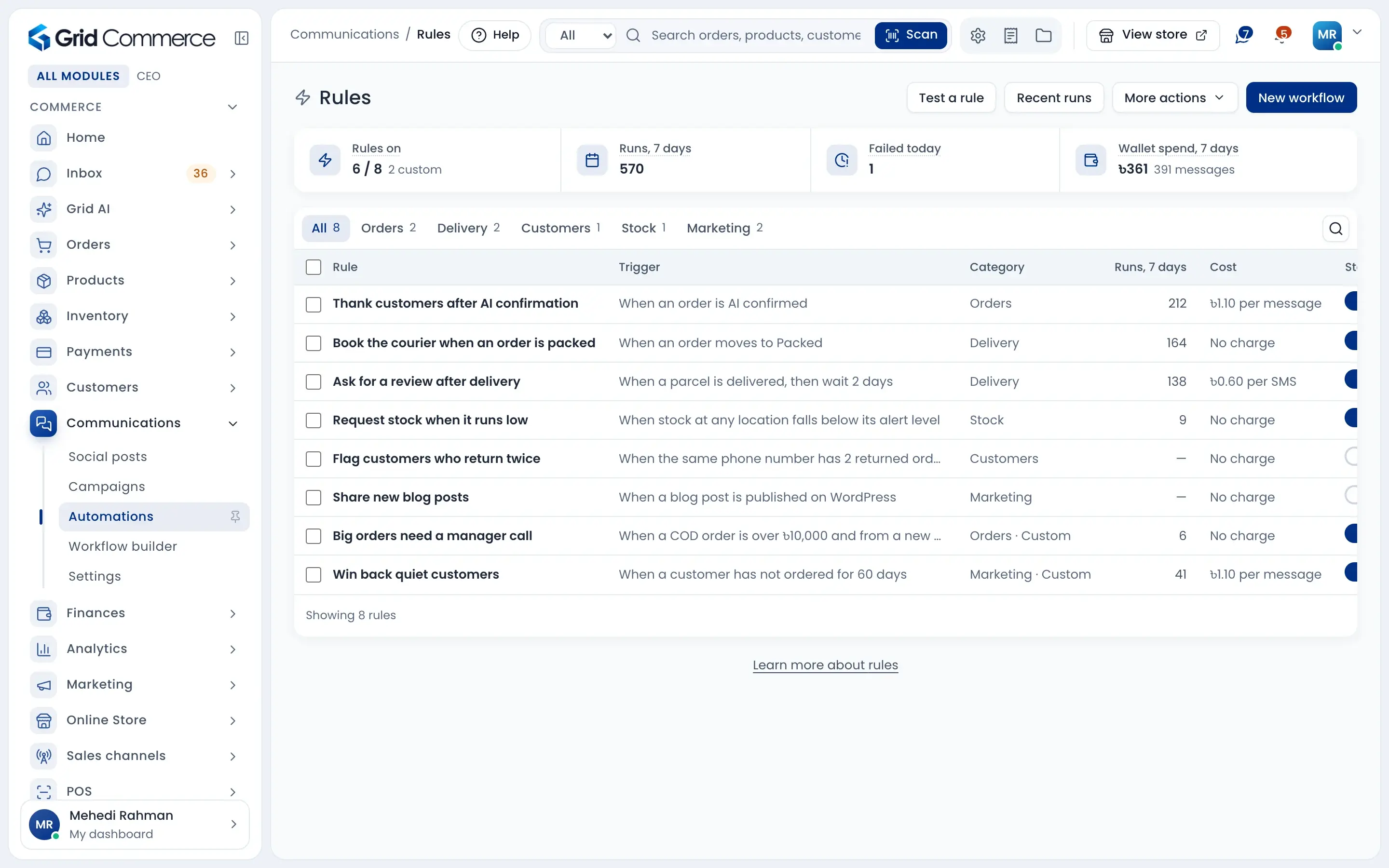Screen dimensions: 1389x868
Task: Tick the 'Win back quiet customers' checkbox
Action: [313, 575]
